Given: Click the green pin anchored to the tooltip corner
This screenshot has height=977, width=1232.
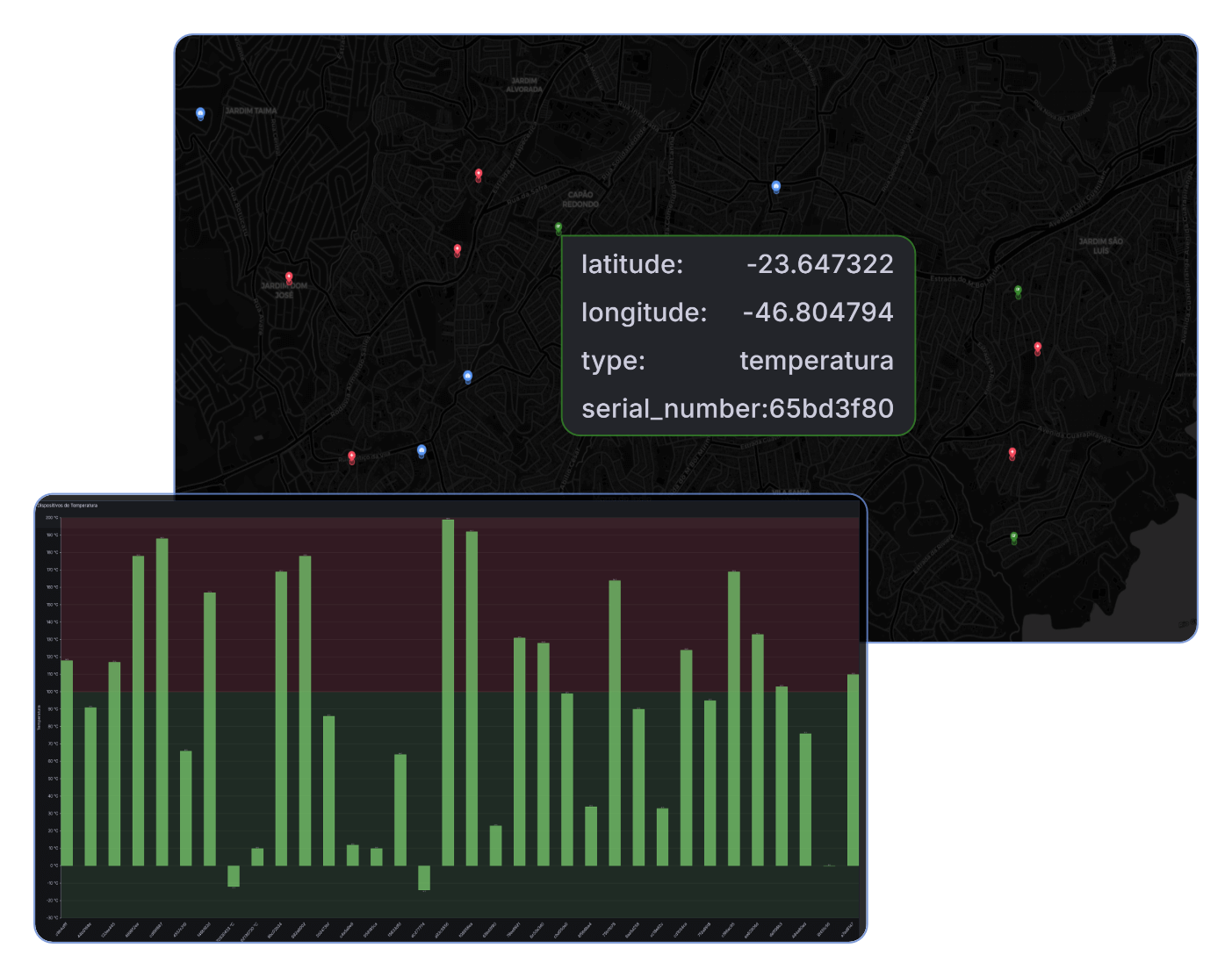Looking at the screenshot, I should (558, 228).
